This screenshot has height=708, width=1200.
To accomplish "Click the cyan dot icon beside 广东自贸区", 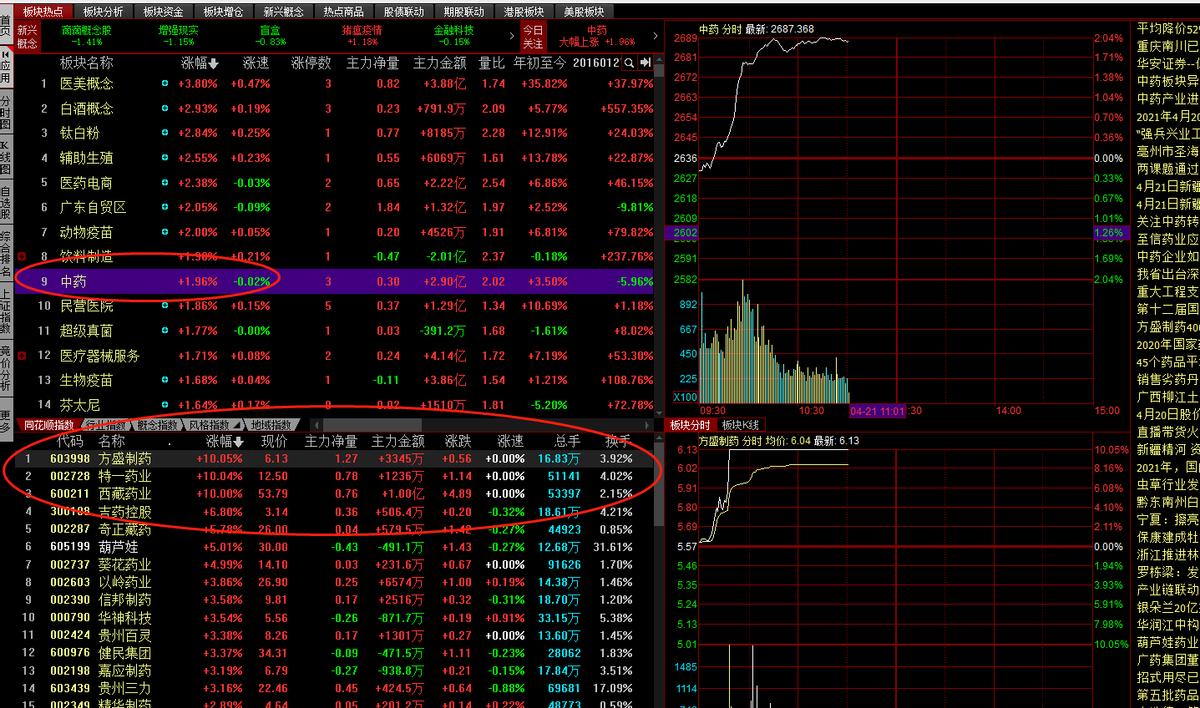I will coord(165,207).
